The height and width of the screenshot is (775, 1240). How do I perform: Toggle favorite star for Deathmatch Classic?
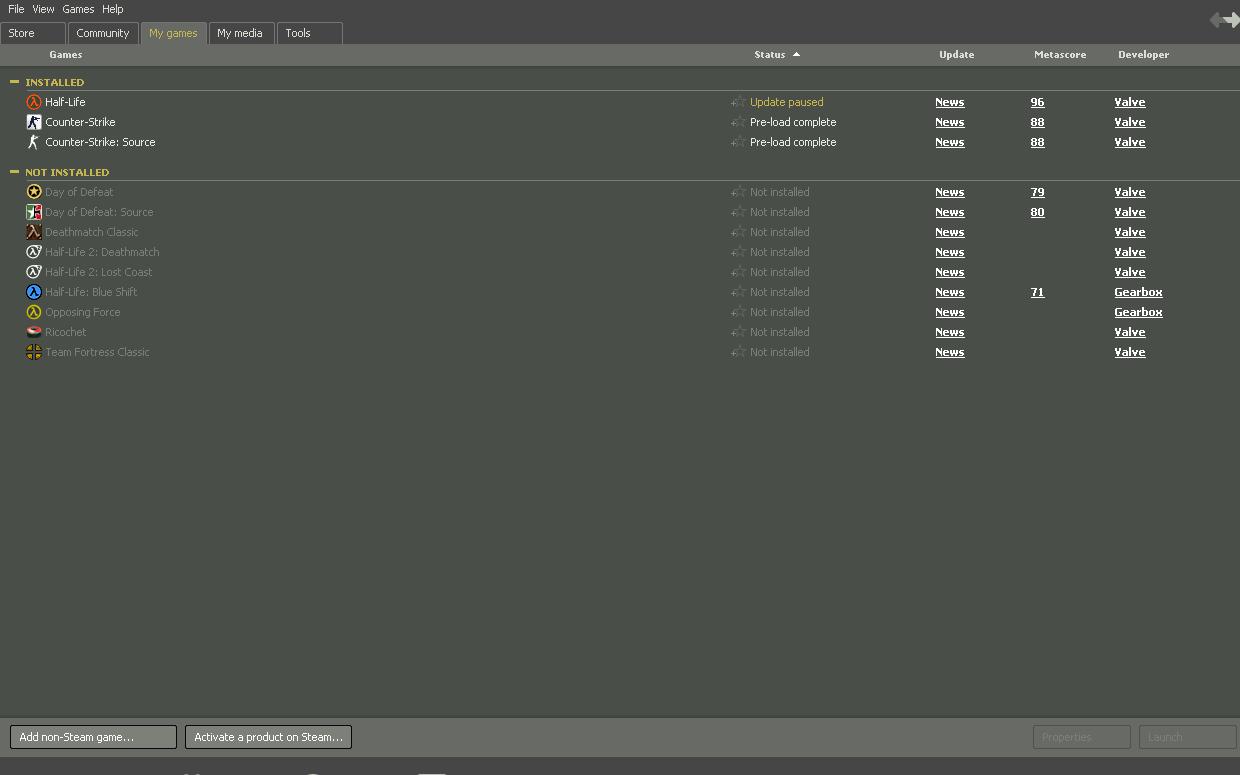tap(738, 232)
